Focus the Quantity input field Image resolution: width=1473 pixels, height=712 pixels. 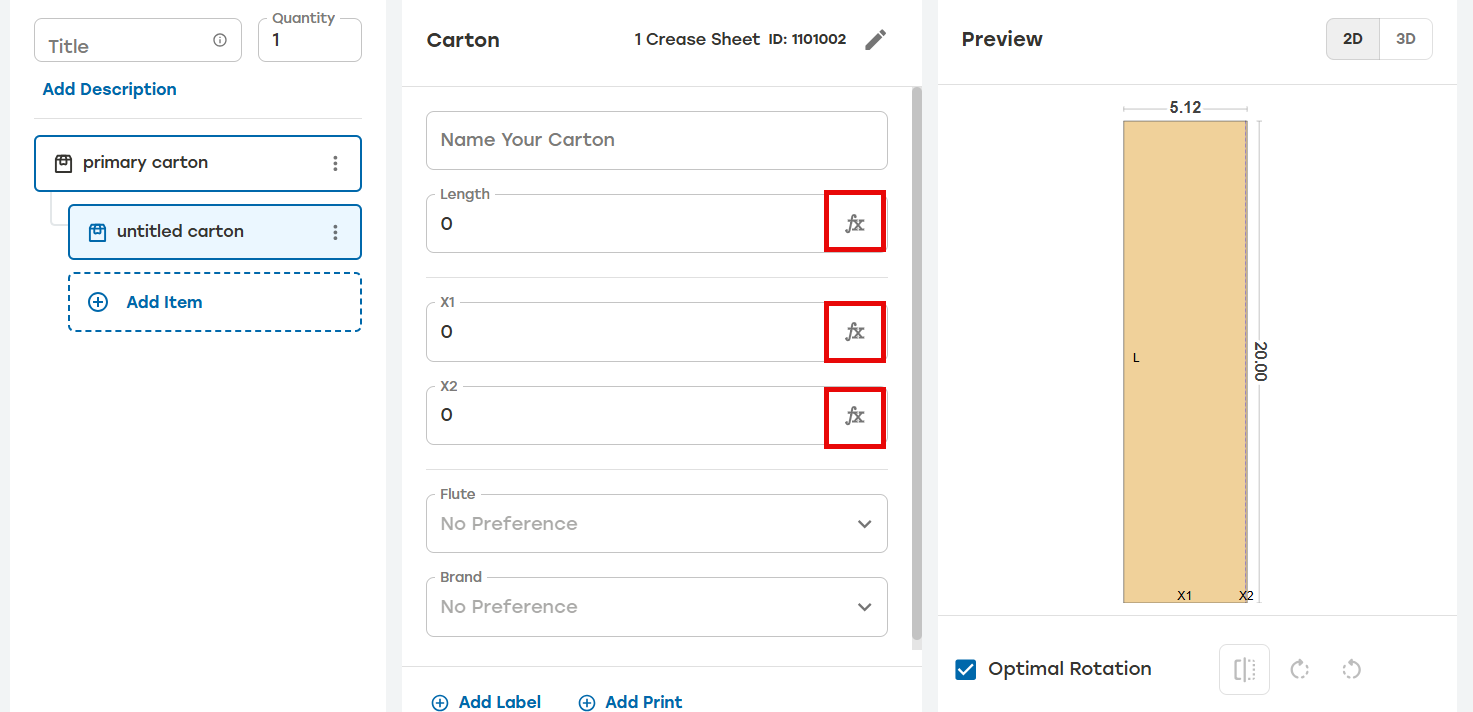(310, 40)
